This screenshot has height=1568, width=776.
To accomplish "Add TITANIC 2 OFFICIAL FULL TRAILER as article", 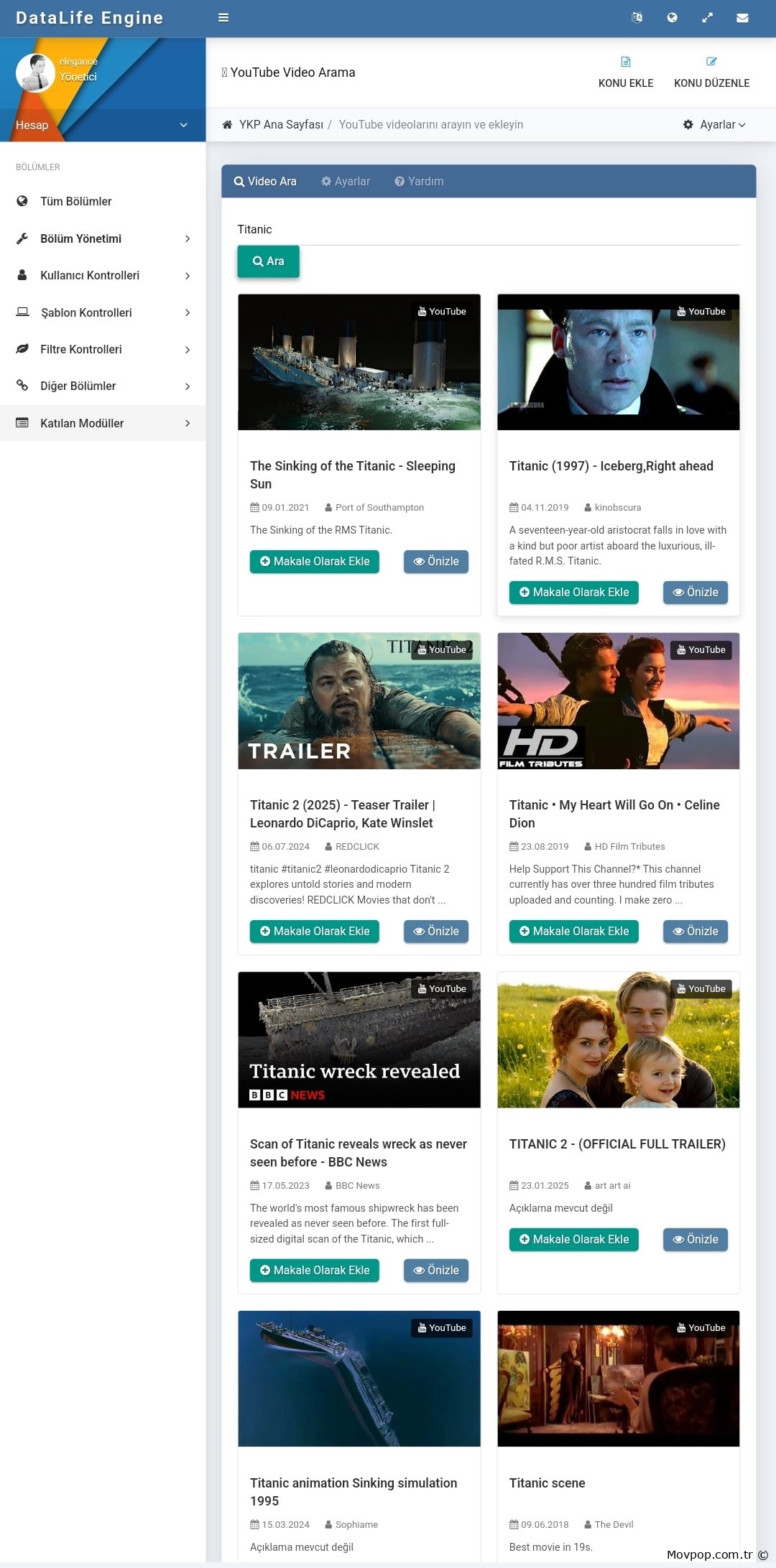I will click(x=573, y=1240).
